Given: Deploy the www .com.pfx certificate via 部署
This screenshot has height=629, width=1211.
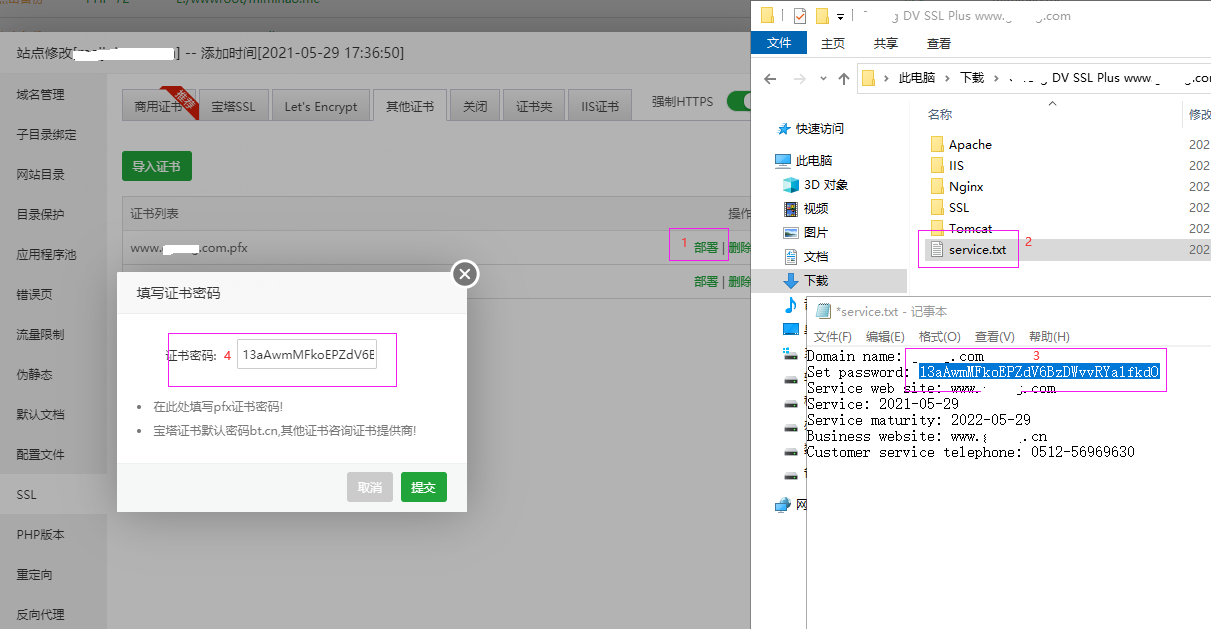Looking at the screenshot, I should (706, 247).
